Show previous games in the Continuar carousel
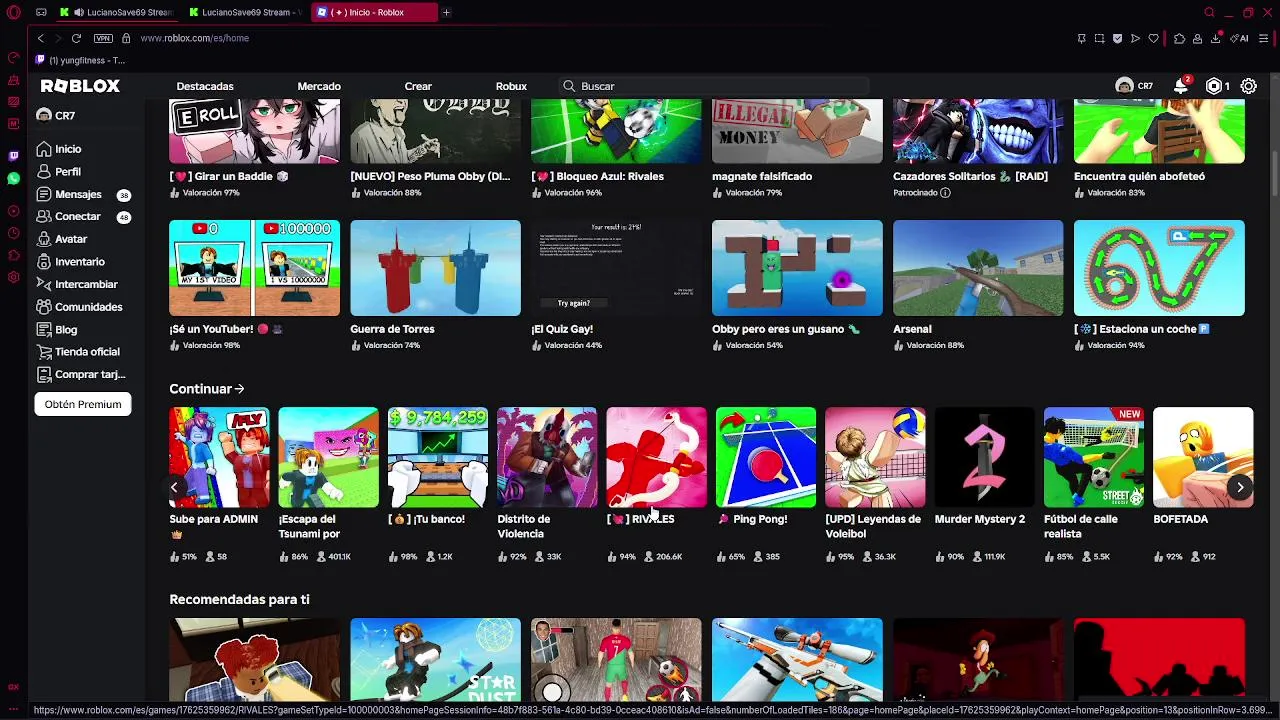This screenshot has width=1280, height=720. tap(174, 487)
